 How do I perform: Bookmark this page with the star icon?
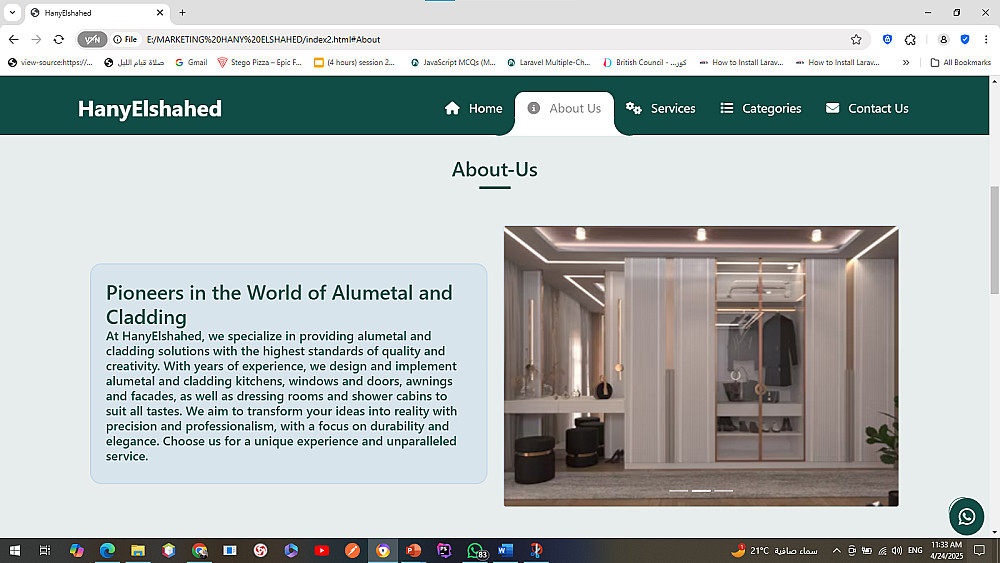click(x=856, y=40)
